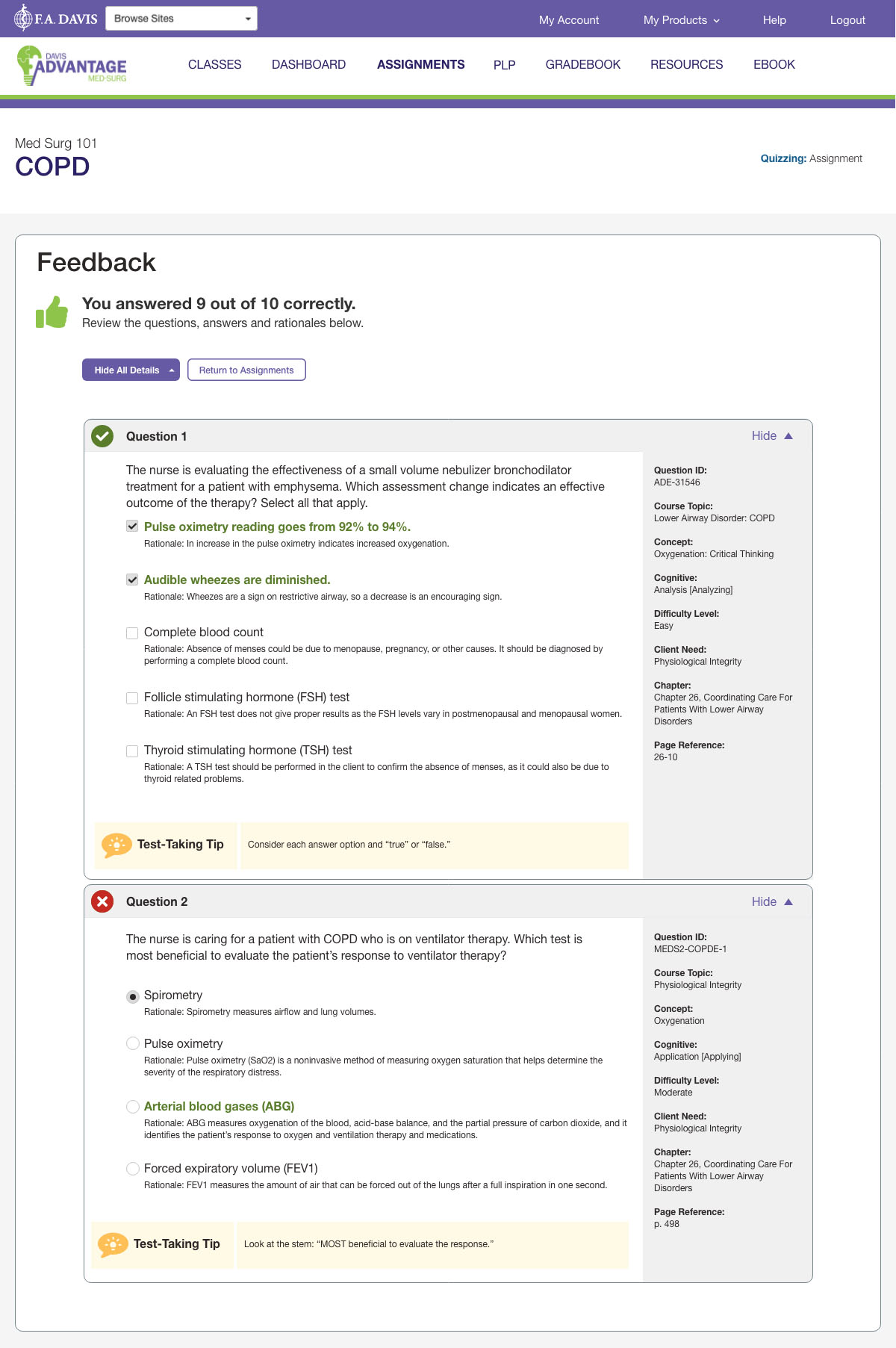Select the Arterial blood gases radio button
Viewport: 896px width, 1348px height.
tap(133, 1106)
